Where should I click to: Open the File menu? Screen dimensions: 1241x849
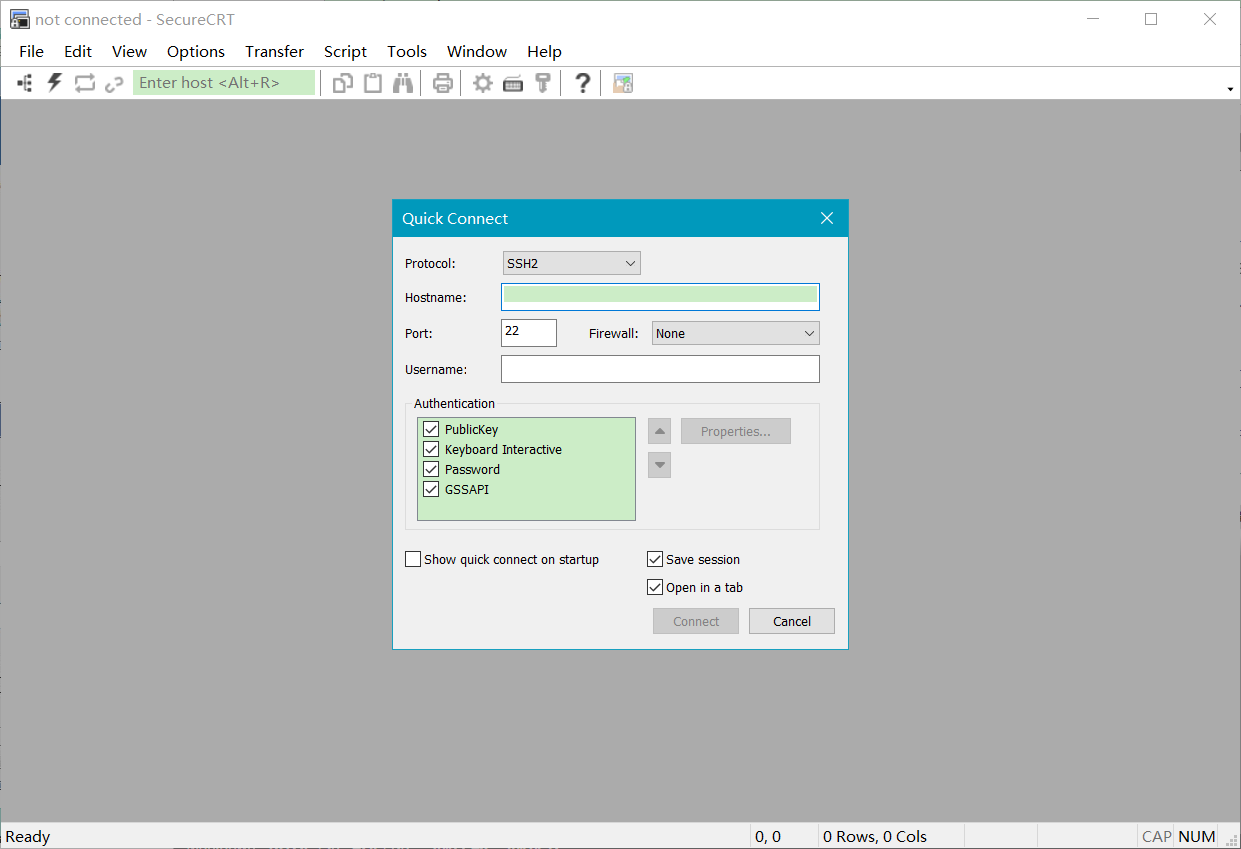pos(31,51)
